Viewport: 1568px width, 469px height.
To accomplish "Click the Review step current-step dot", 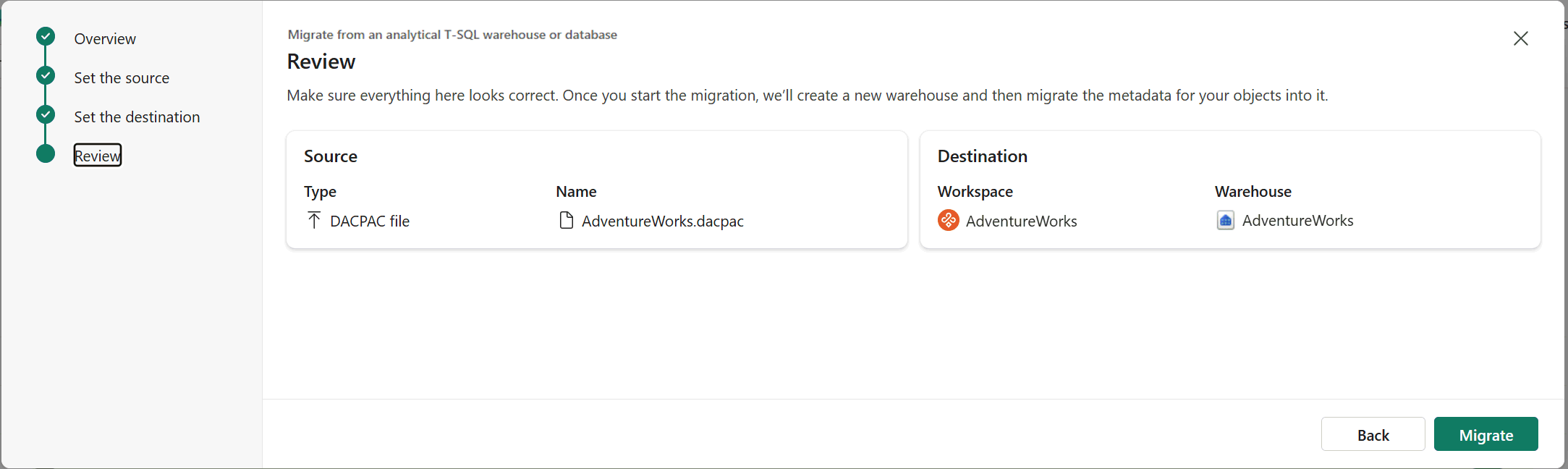I will click(46, 153).
